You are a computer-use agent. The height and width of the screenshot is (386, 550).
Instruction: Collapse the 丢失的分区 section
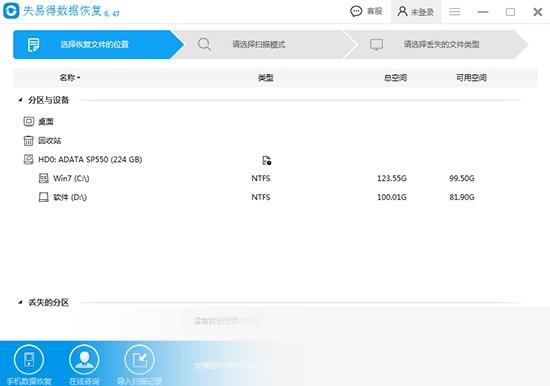pos(20,302)
